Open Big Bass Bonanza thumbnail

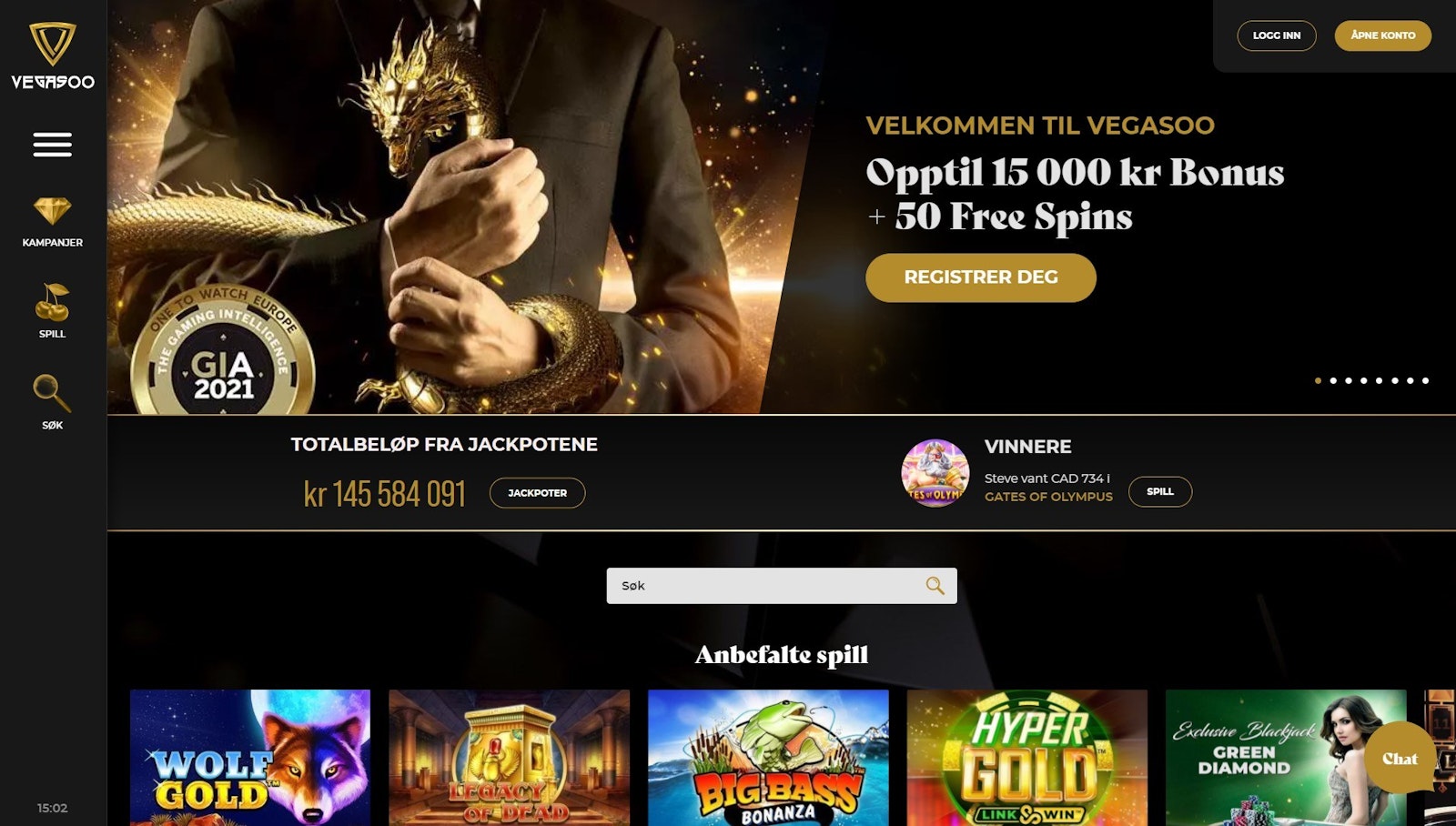tap(768, 758)
